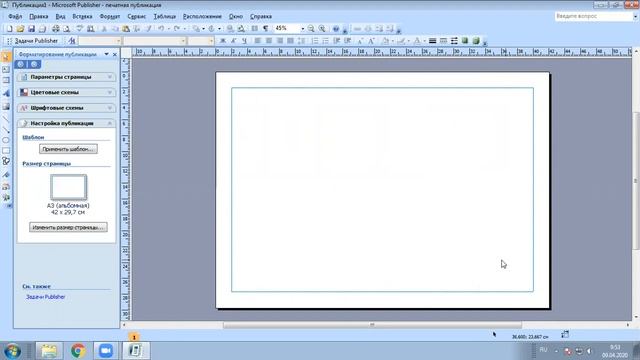
Task: Open the Файл menu
Action: coord(15,16)
